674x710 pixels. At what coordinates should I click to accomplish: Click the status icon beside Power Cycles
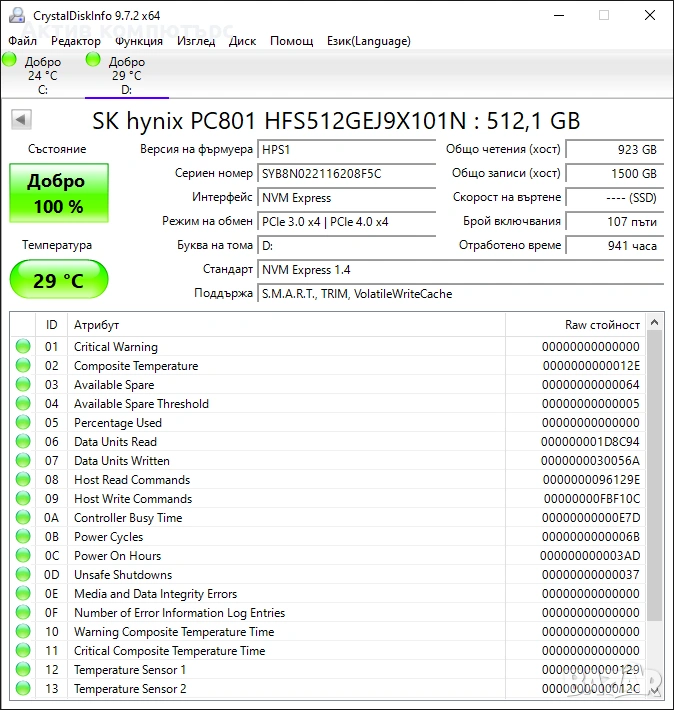coord(23,537)
